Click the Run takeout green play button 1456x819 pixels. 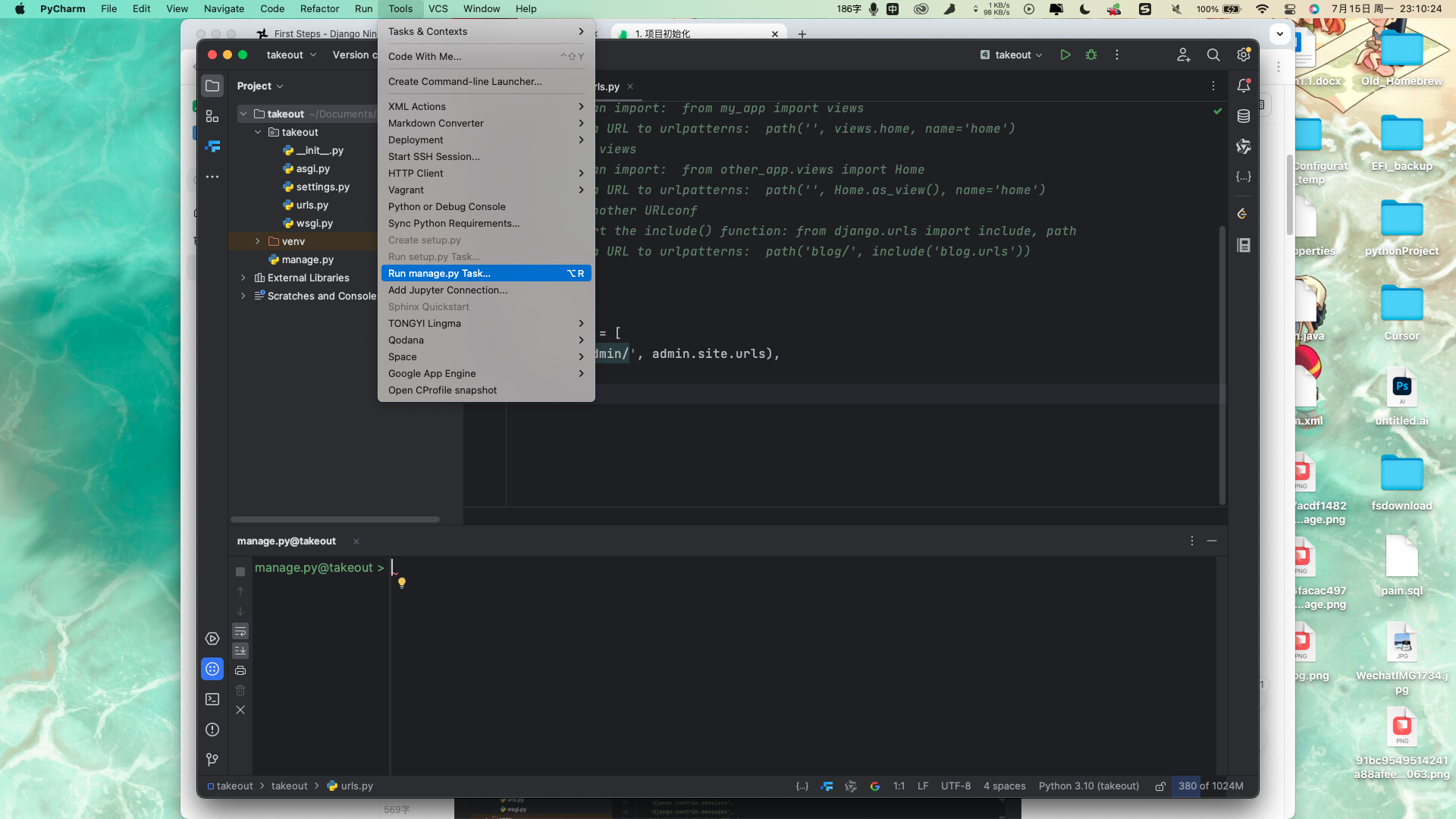pos(1065,55)
